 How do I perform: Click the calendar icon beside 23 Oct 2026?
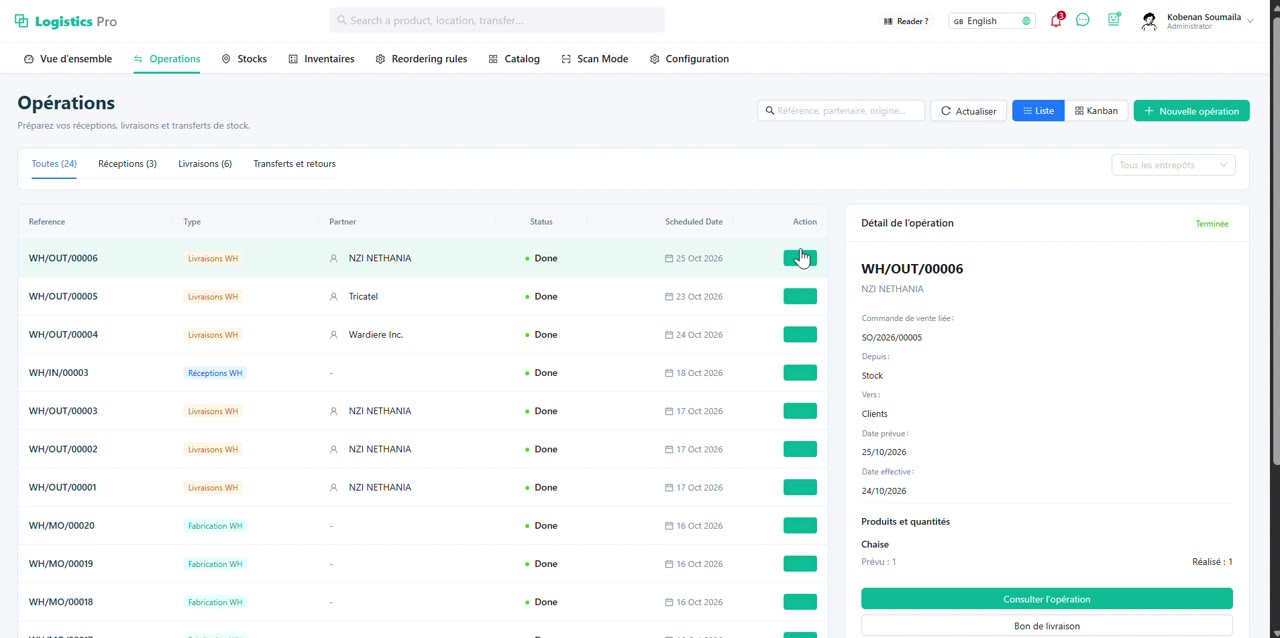(669, 296)
